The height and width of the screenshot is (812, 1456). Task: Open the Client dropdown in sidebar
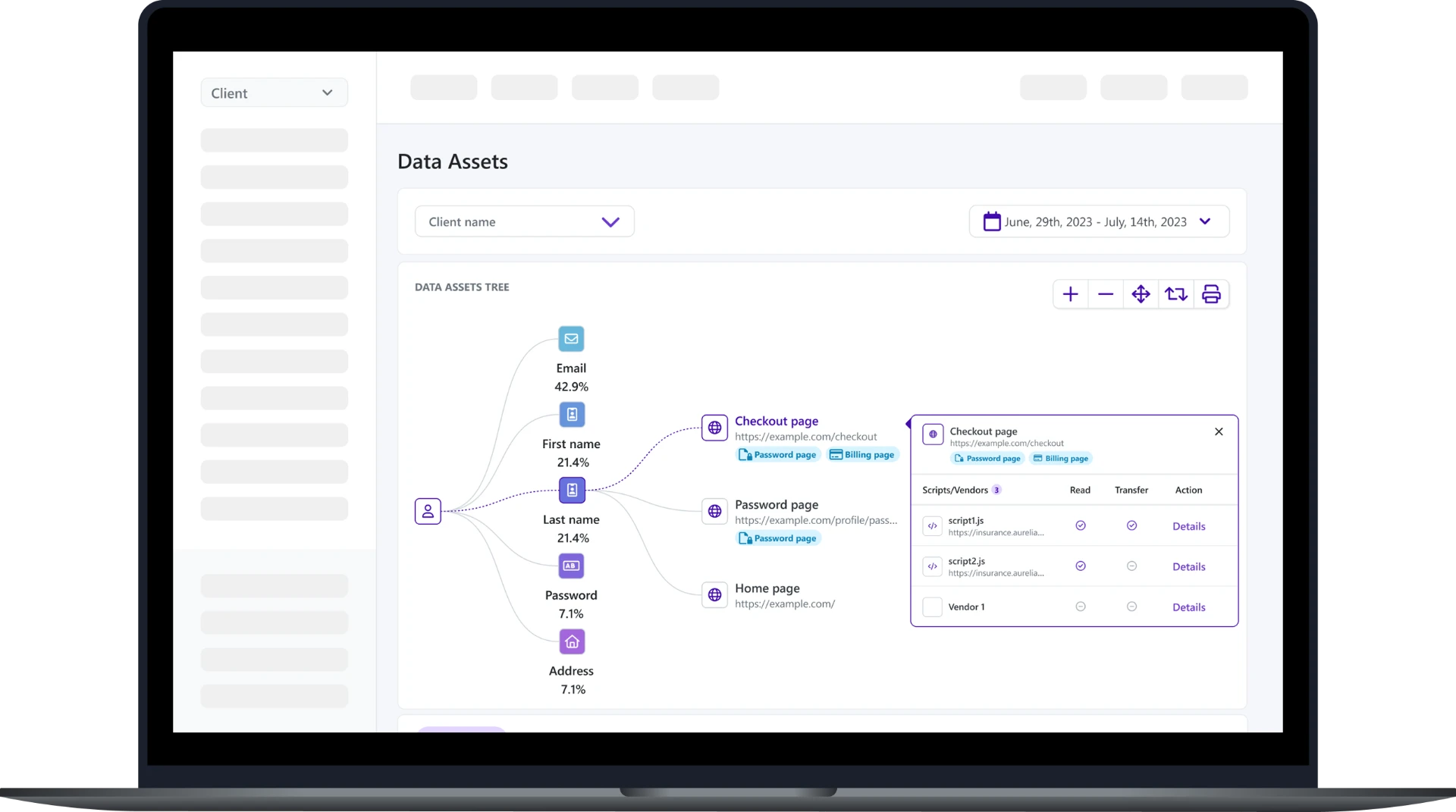click(x=274, y=92)
